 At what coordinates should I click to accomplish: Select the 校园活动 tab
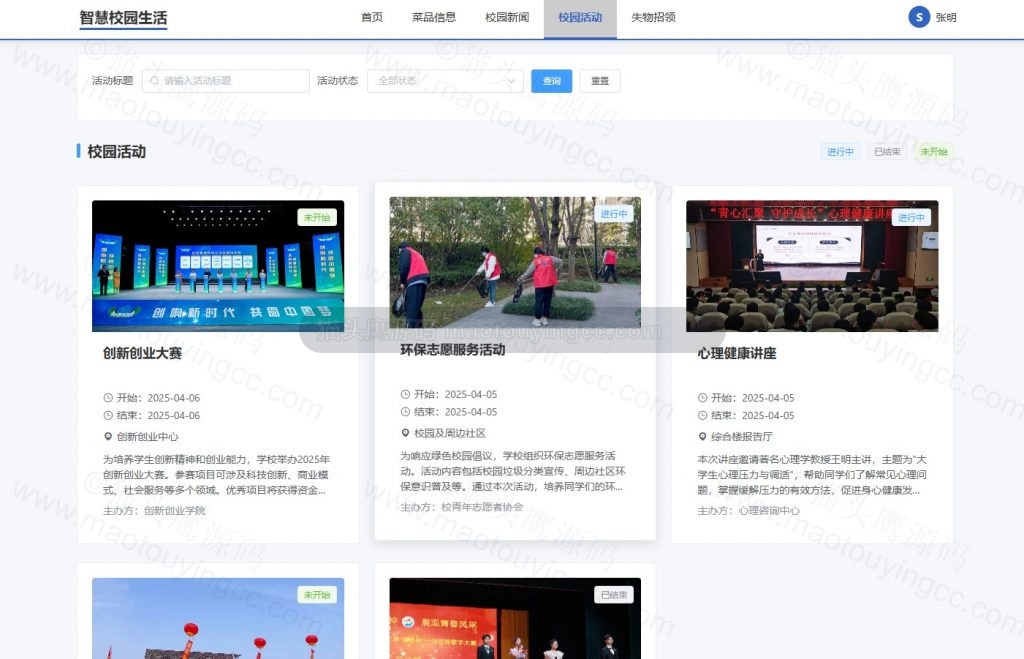pyautogui.click(x=580, y=18)
